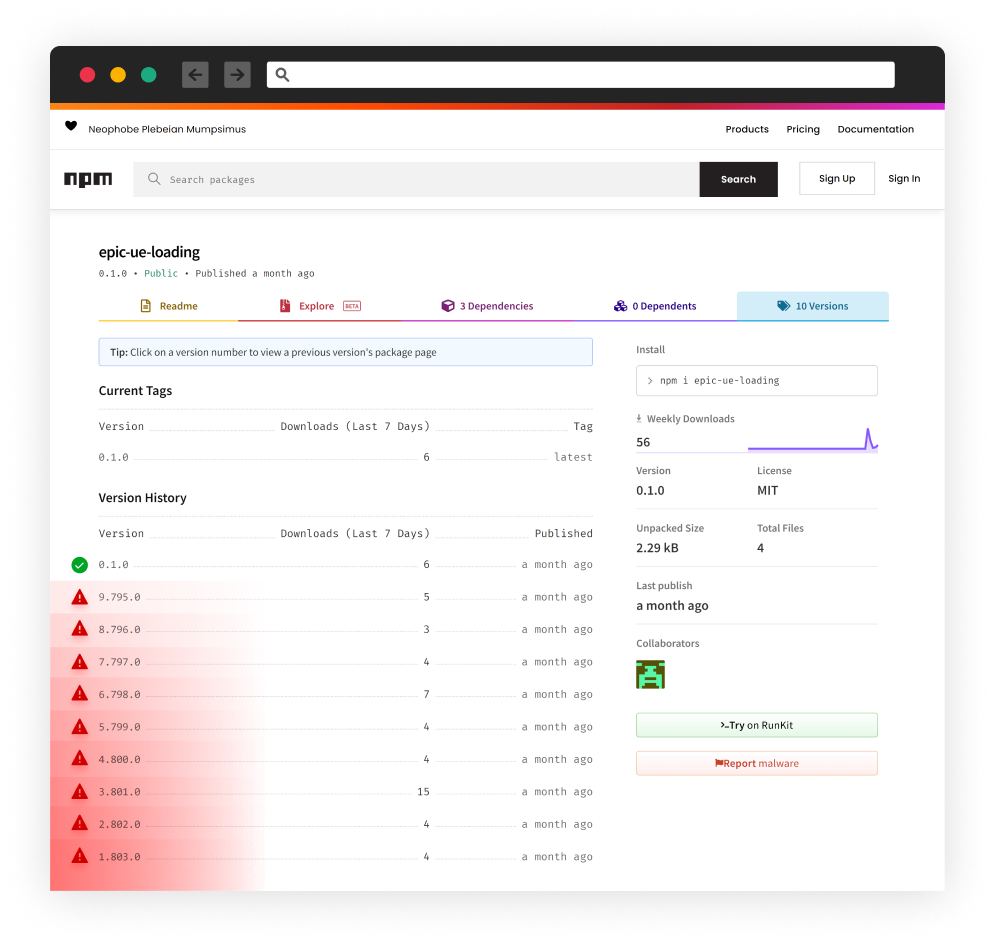This screenshot has height=945, width=995.
Task: Open version 9.795.0 in Version History
Action: pos(119,597)
